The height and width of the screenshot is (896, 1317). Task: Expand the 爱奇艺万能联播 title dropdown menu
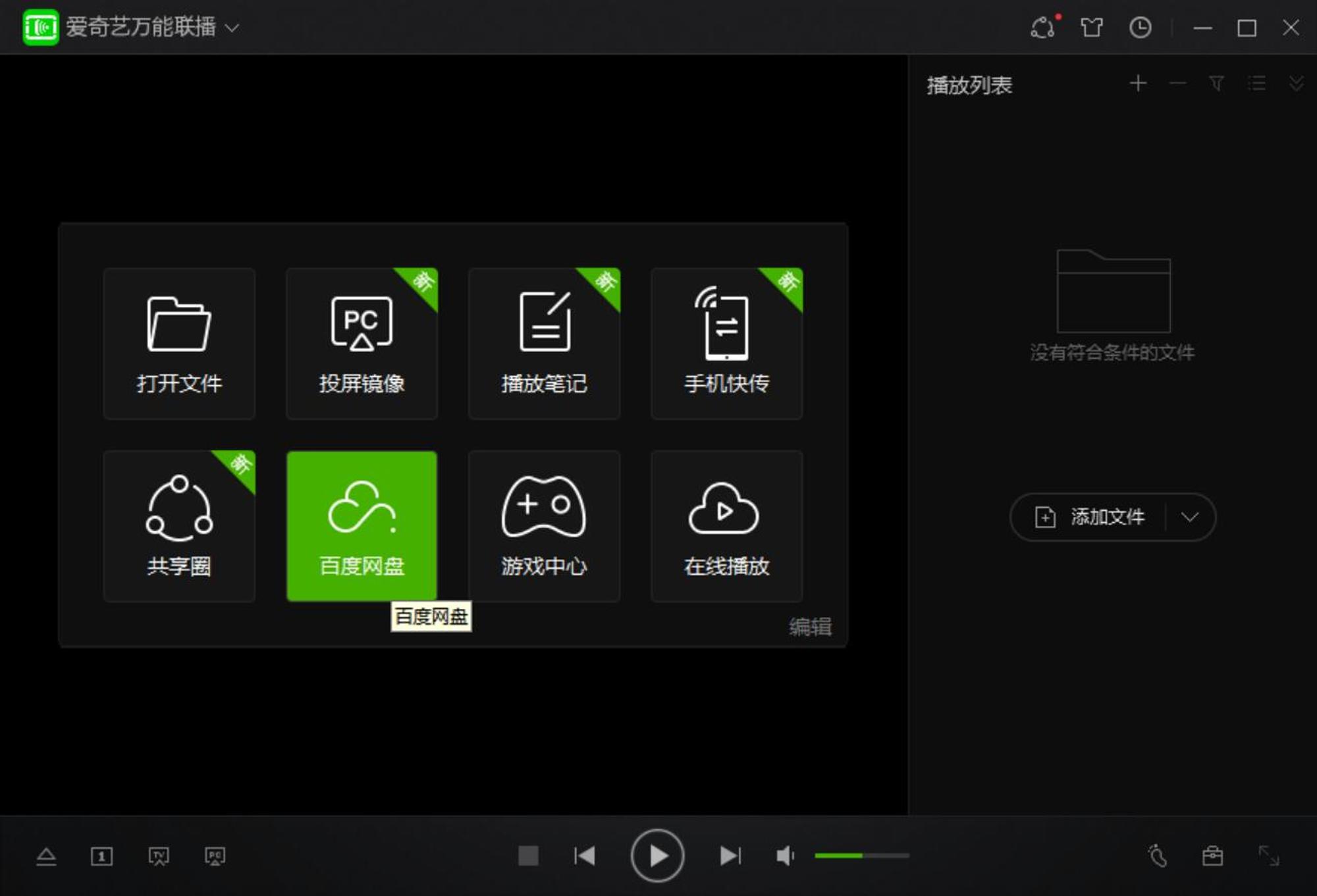pyautogui.click(x=232, y=28)
